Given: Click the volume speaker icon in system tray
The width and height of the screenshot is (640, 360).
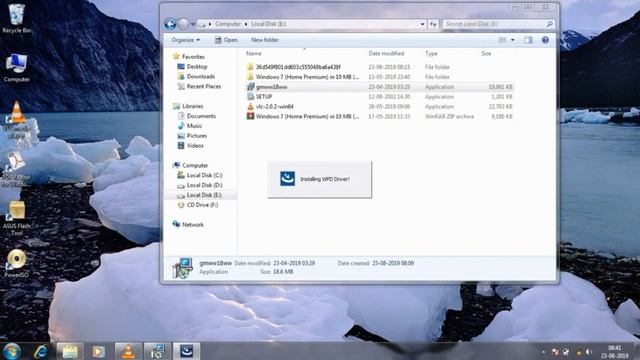Looking at the screenshot, I should coord(589,352).
